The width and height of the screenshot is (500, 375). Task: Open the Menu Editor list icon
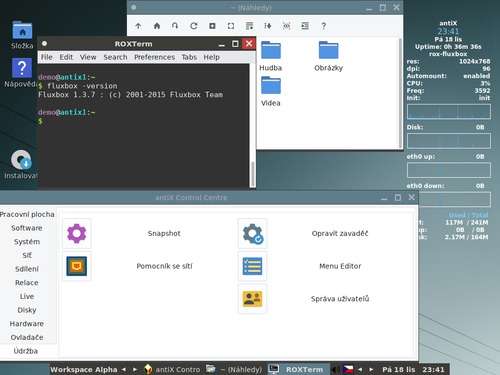(x=252, y=266)
